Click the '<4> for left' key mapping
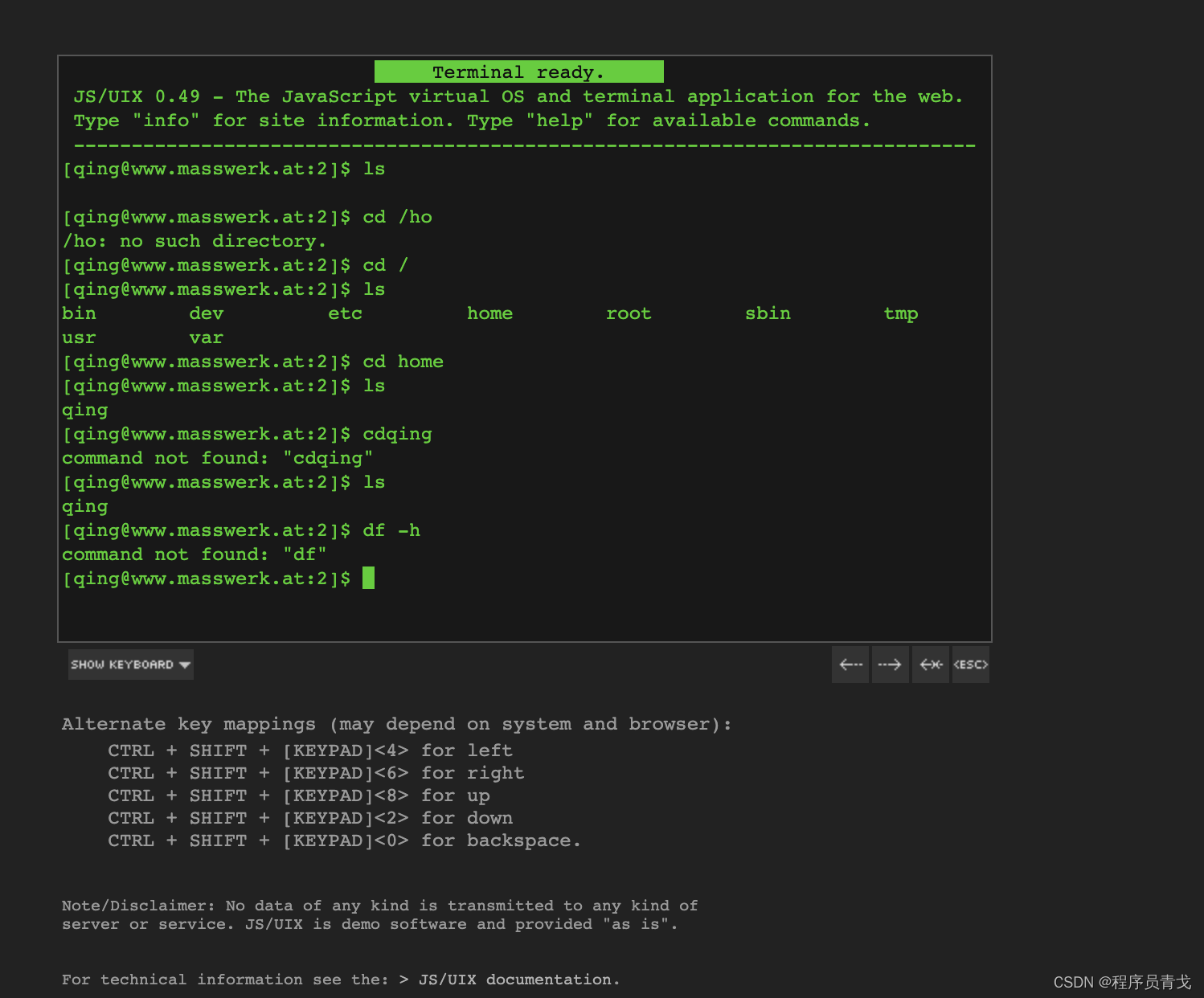This screenshot has width=1204, height=998. point(310,751)
